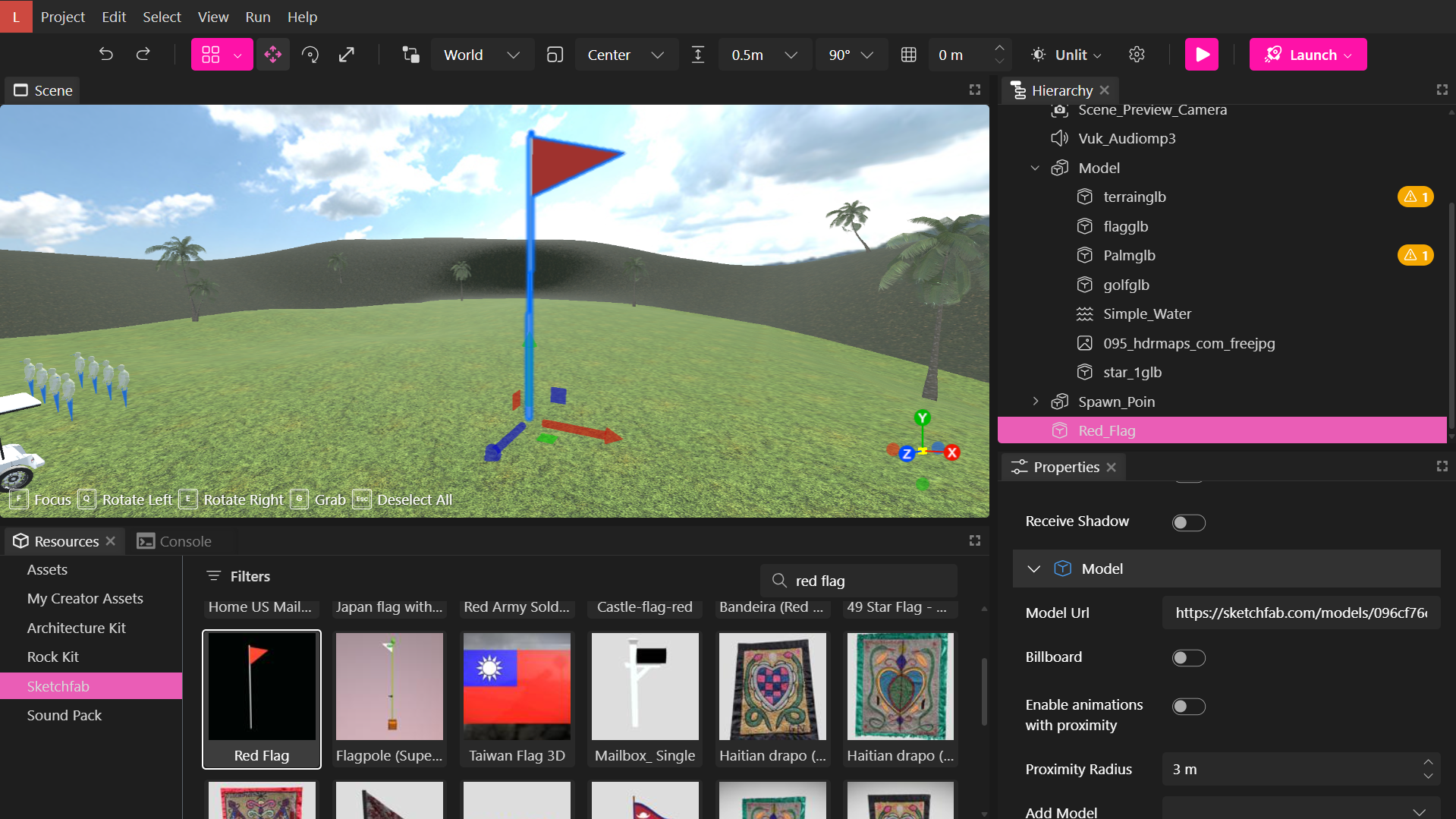
Task: Click the Y axis on orientation gizmo
Action: 922,417
